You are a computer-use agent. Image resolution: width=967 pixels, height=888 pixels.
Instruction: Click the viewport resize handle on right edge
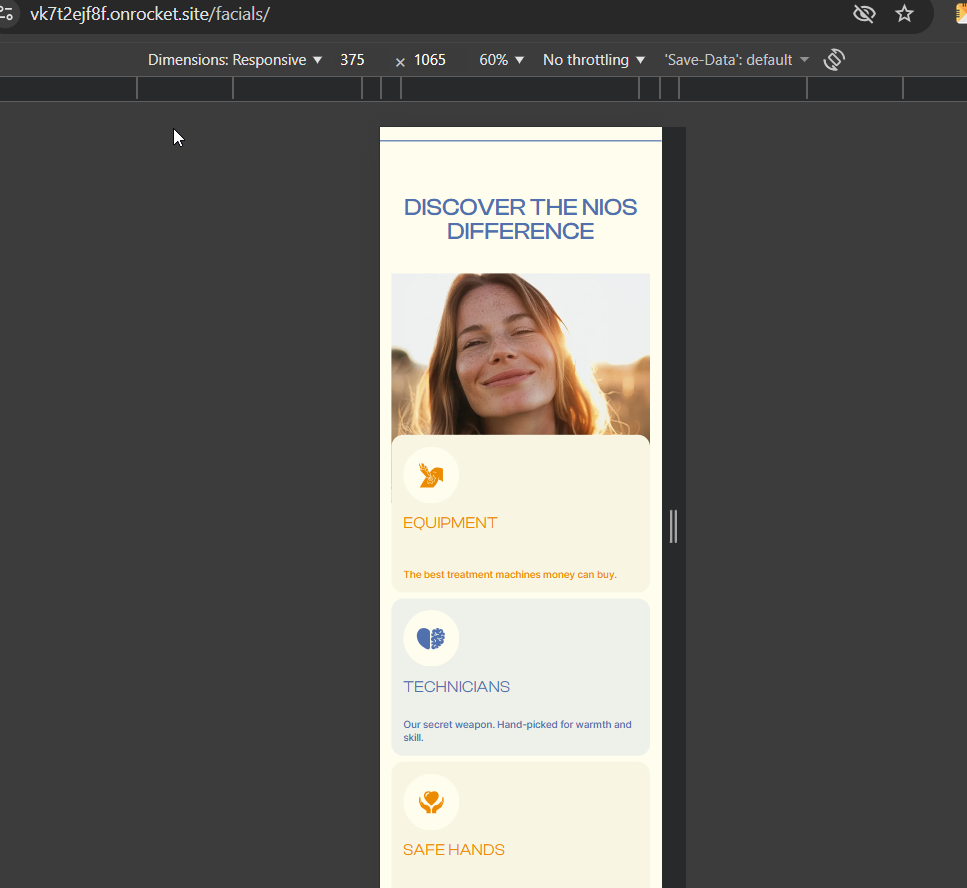tap(673, 526)
